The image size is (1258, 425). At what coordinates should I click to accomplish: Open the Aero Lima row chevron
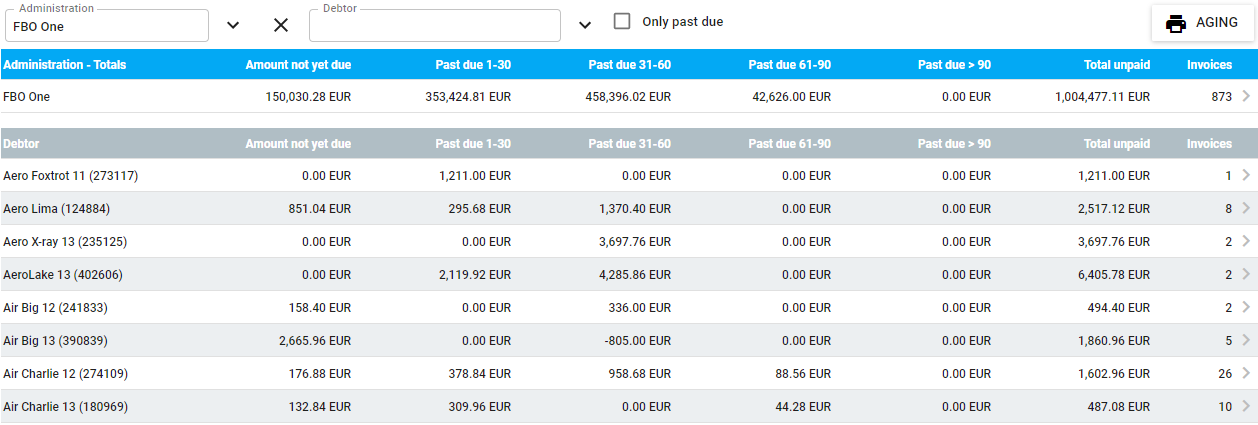pos(1245,208)
